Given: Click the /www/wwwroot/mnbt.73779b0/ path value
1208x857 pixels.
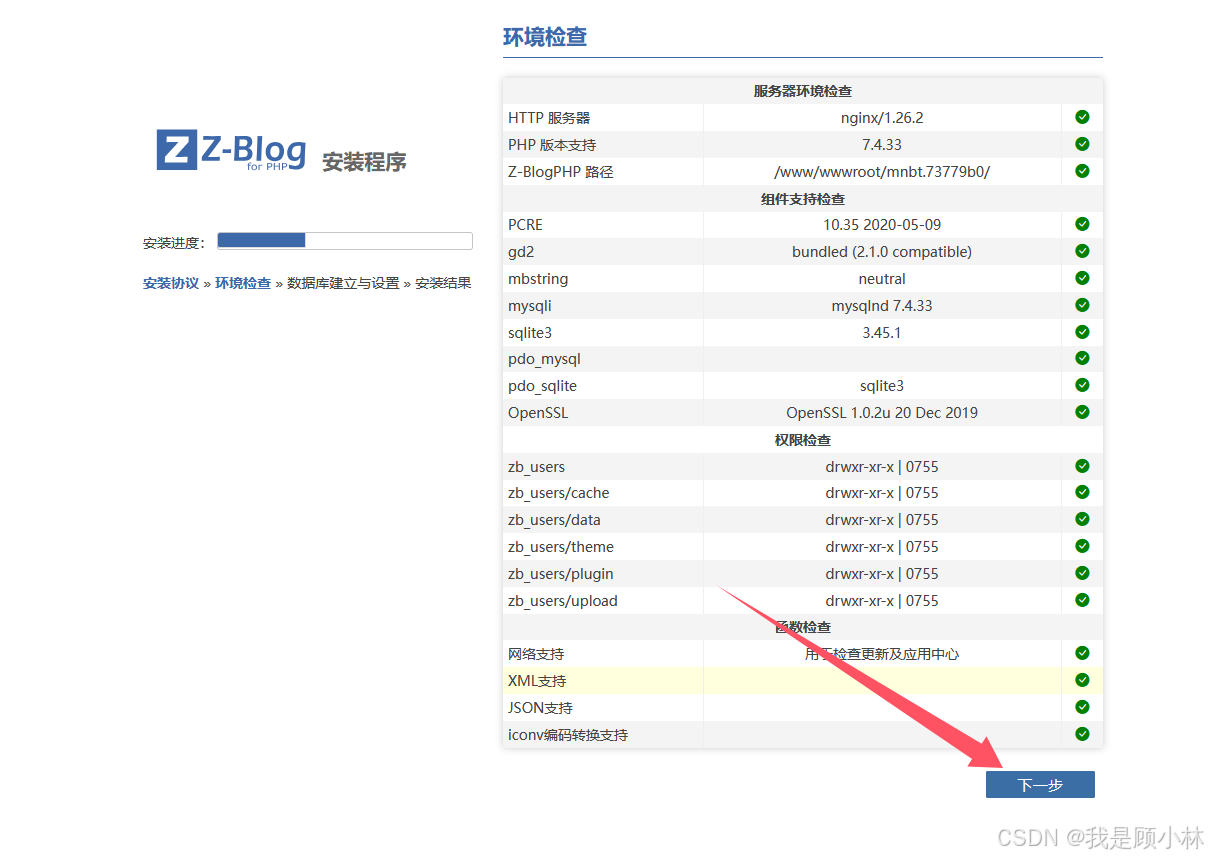Looking at the screenshot, I should tap(882, 172).
